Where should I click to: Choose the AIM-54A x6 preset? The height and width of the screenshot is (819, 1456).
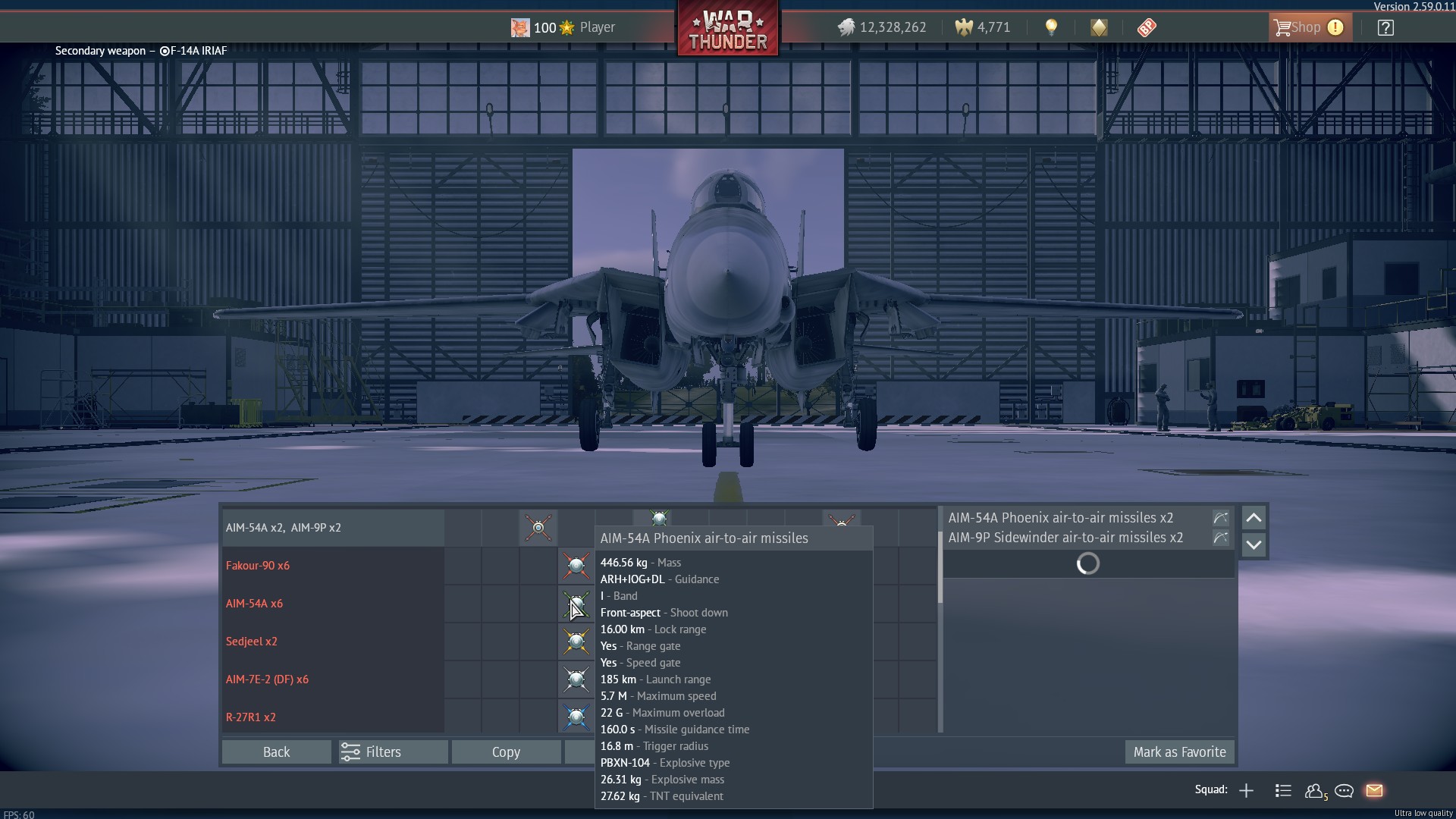pyautogui.click(x=333, y=604)
